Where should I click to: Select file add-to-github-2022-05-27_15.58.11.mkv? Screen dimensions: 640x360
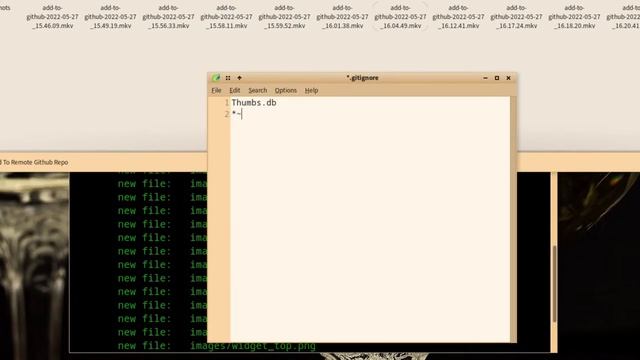click(x=226, y=17)
